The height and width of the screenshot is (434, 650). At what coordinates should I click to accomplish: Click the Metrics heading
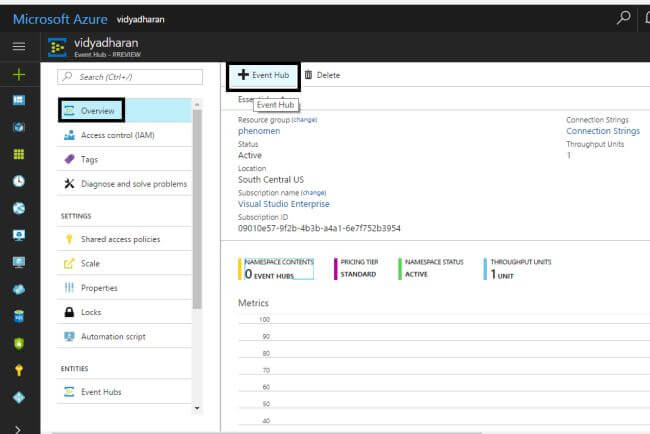click(253, 303)
